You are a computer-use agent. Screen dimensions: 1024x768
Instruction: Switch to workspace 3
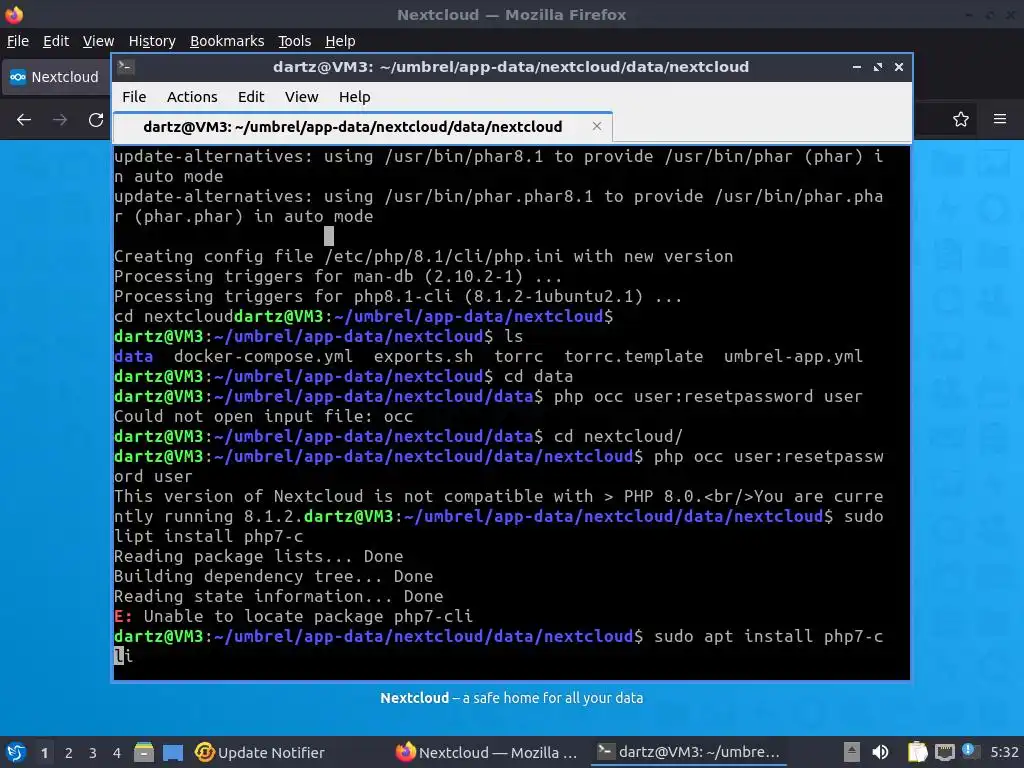pyautogui.click(x=93, y=753)
